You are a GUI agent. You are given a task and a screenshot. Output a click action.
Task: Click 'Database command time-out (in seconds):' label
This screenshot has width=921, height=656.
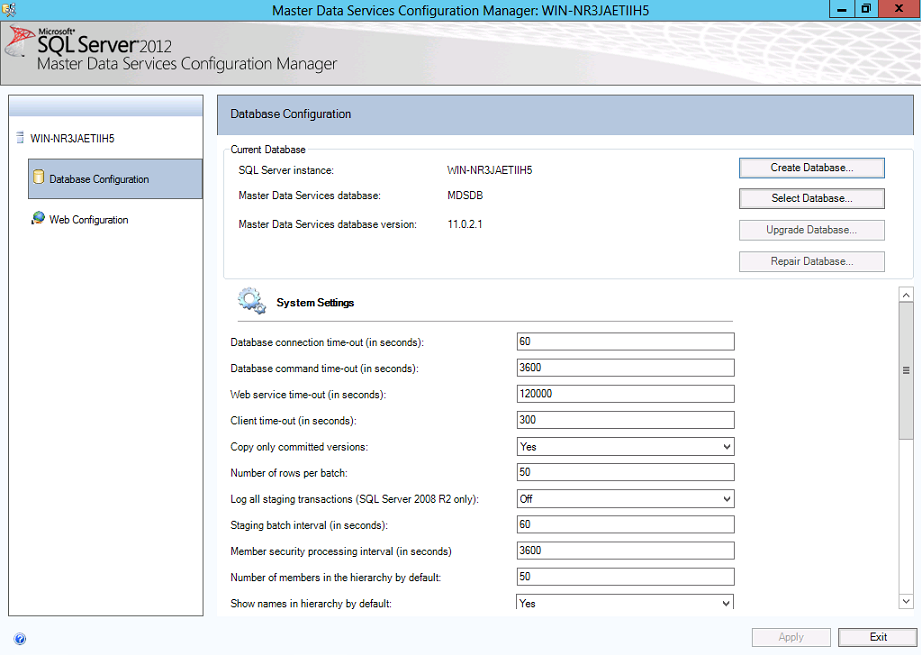[325, 369]
